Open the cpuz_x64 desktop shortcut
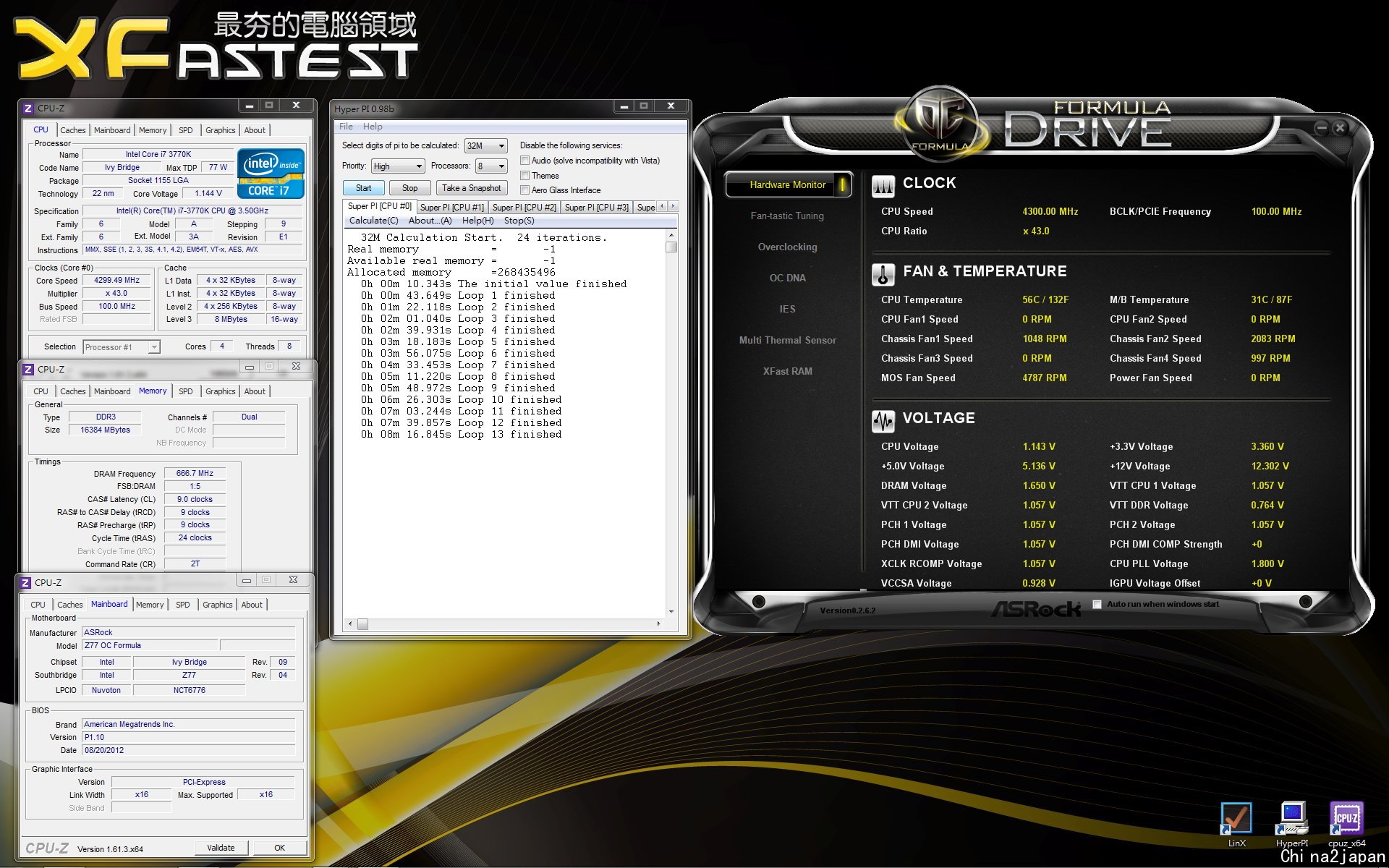Image resolution: width=1389 pixels, height=868 pixels. (1346, 823)
